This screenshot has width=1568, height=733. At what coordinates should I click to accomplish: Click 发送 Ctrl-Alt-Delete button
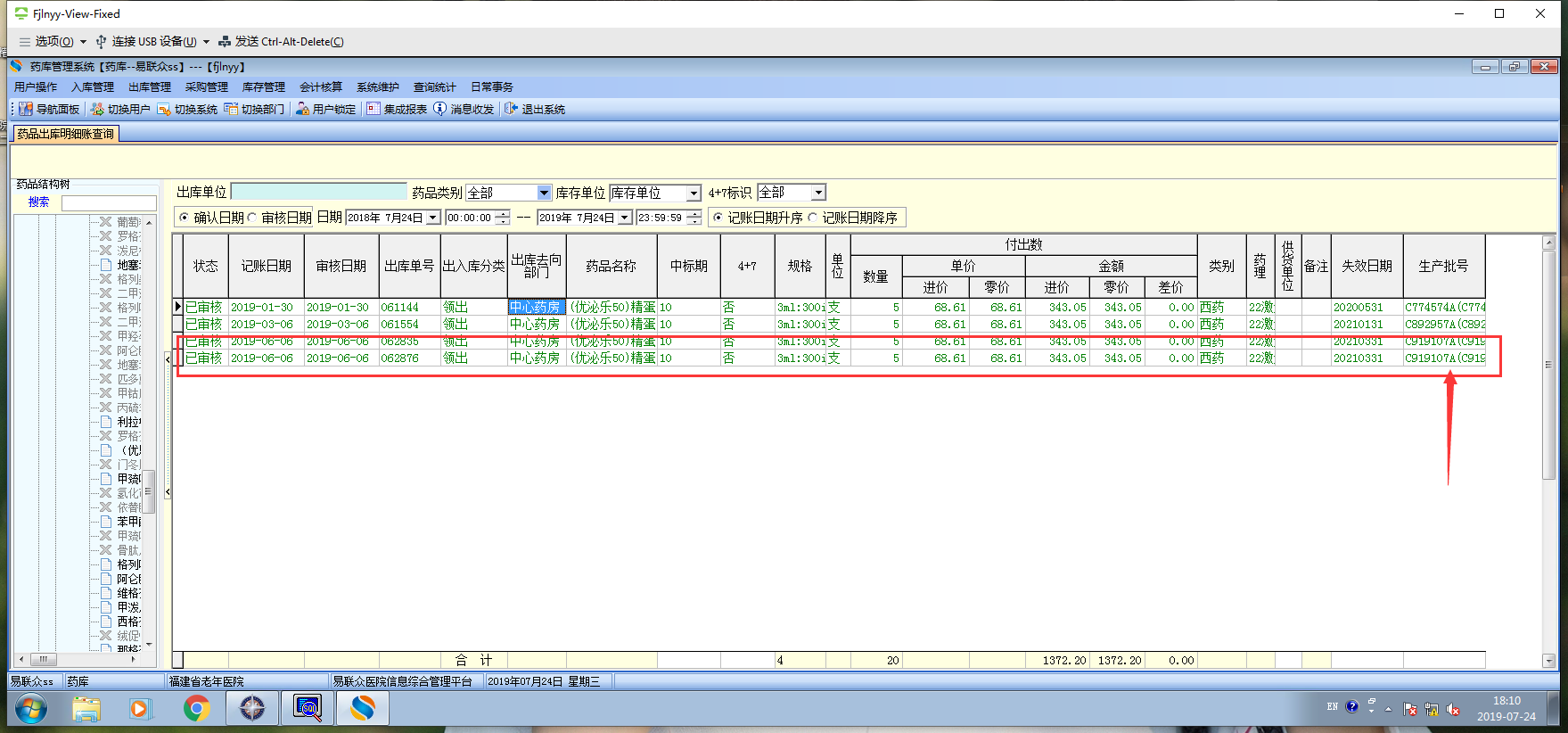pos(281,41)
